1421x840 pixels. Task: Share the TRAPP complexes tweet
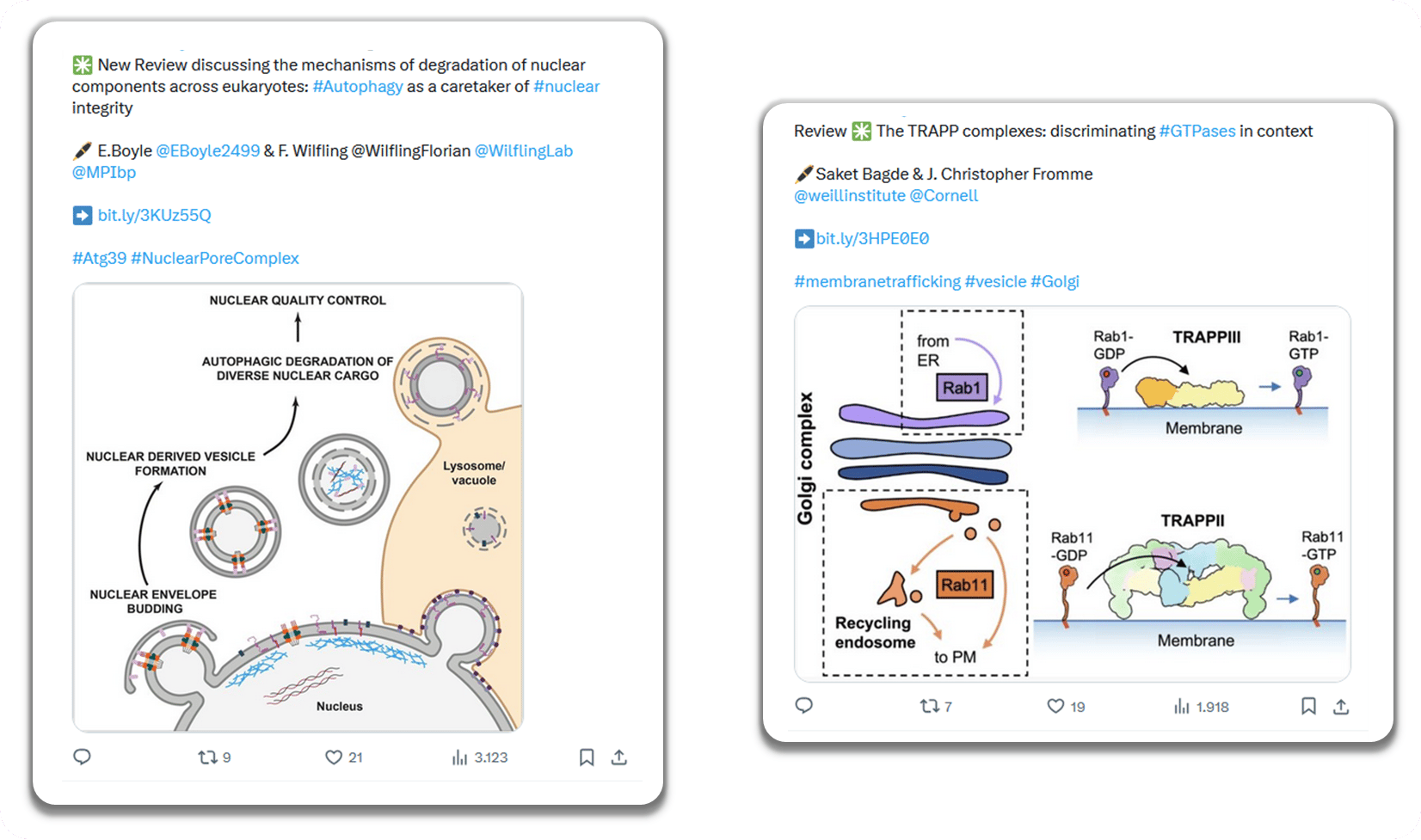(x=1341, y=707)
